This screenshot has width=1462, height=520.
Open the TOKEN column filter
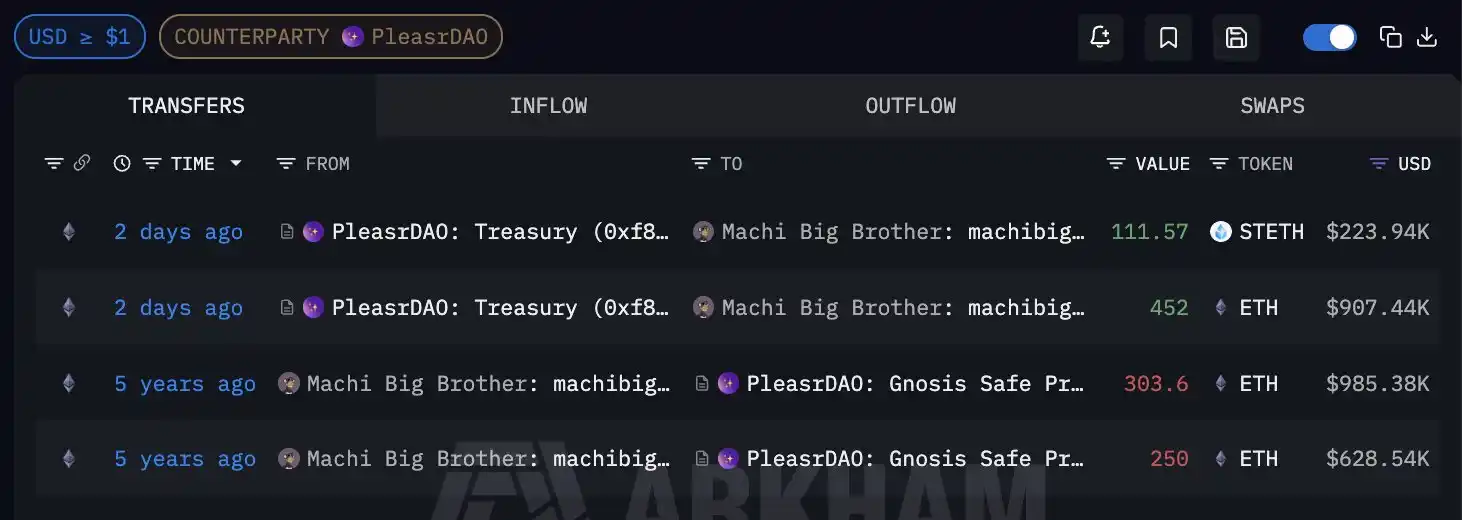click(1219, 163)
